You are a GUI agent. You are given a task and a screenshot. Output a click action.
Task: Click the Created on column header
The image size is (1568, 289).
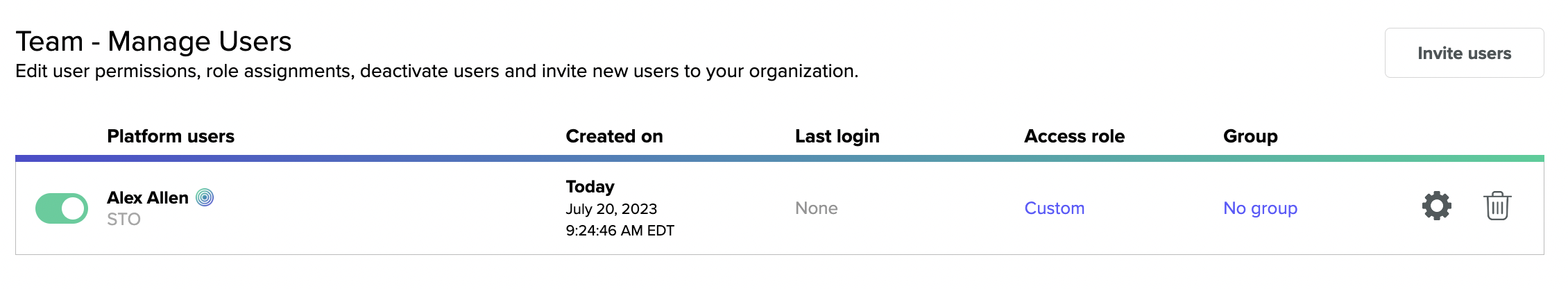[614, 136]
